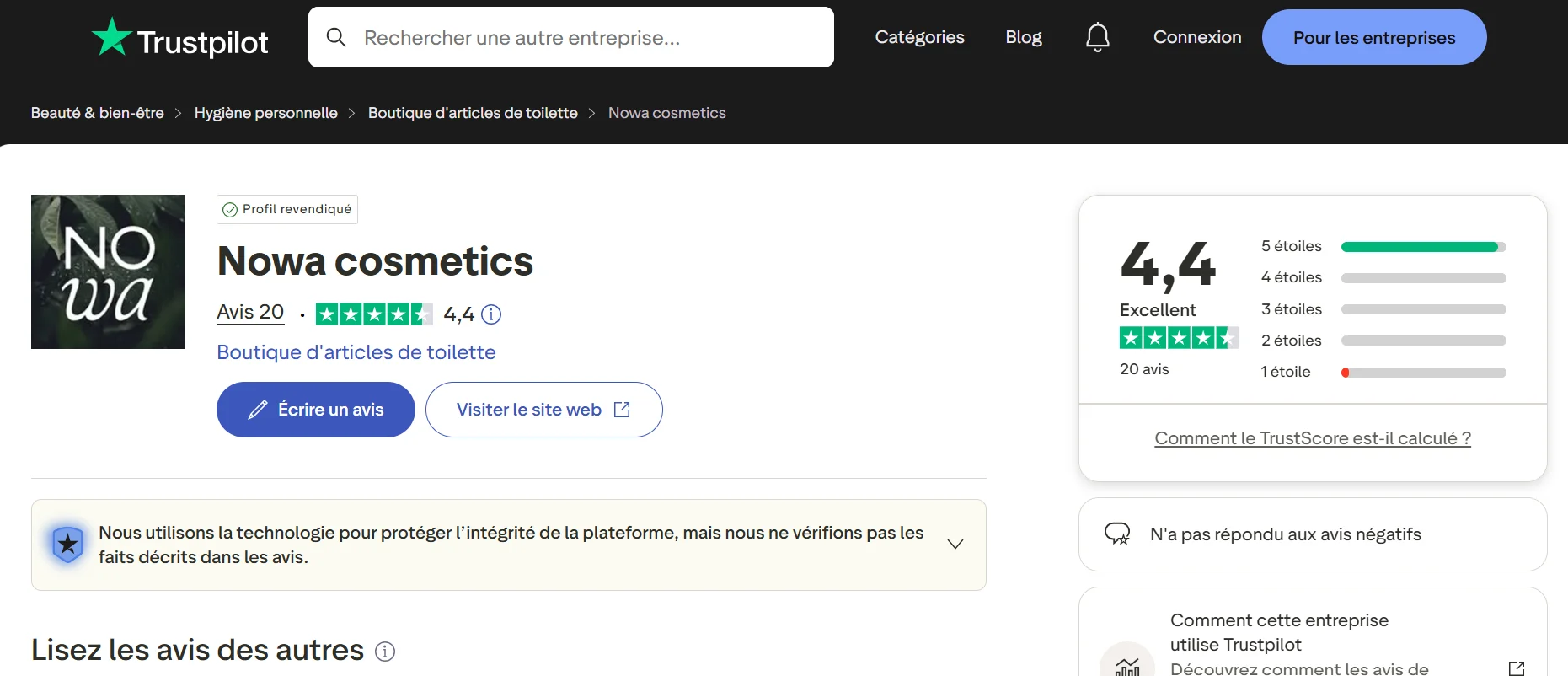Filter by '2 étoiles' label
The width and height of the screenshot is (1568, 676).
(1292, 341)
